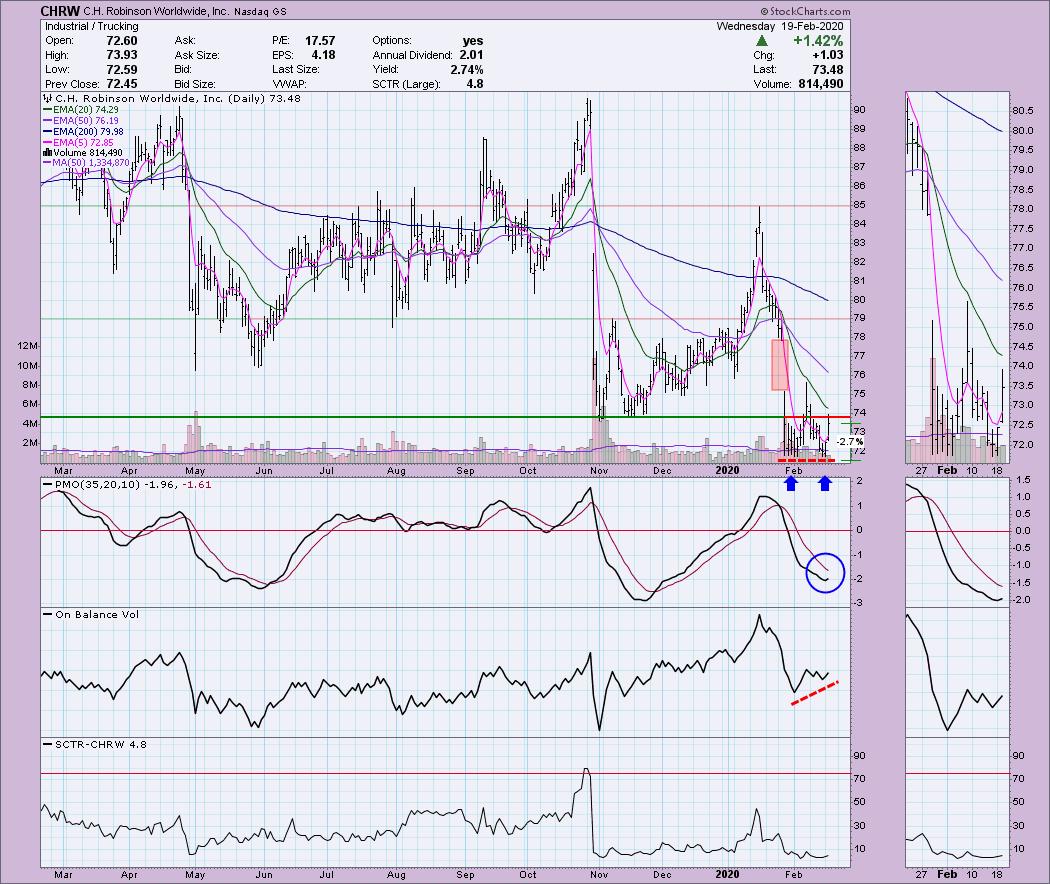Click the MA(50) 1,334,870 legend entry
This screenshot has height=884, width=1050.
click(x=86, y=163)
